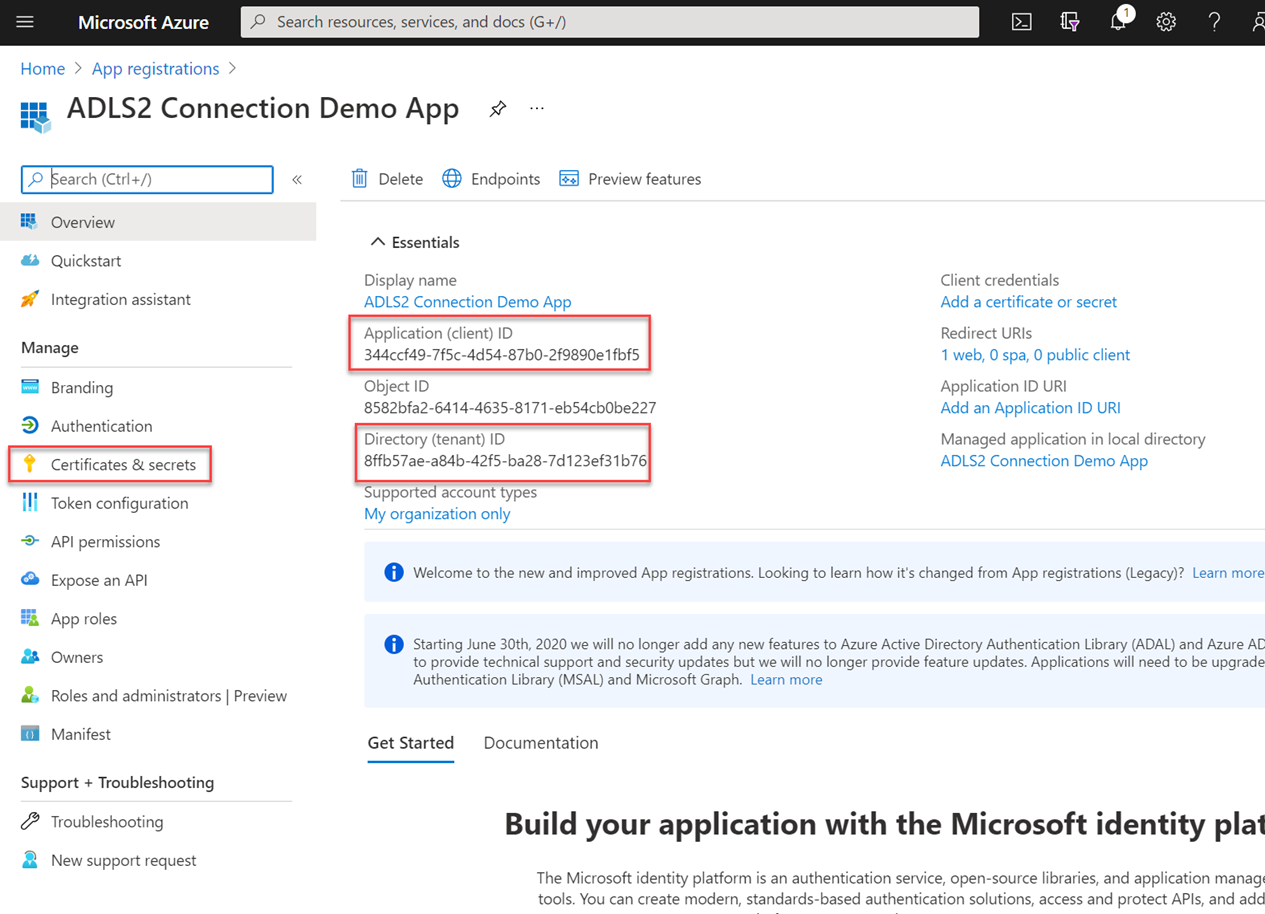Viewport: 1265px width, 914px height.
Task: Collapse the left navigation menu chevron
Action: [x=297, y=179]
